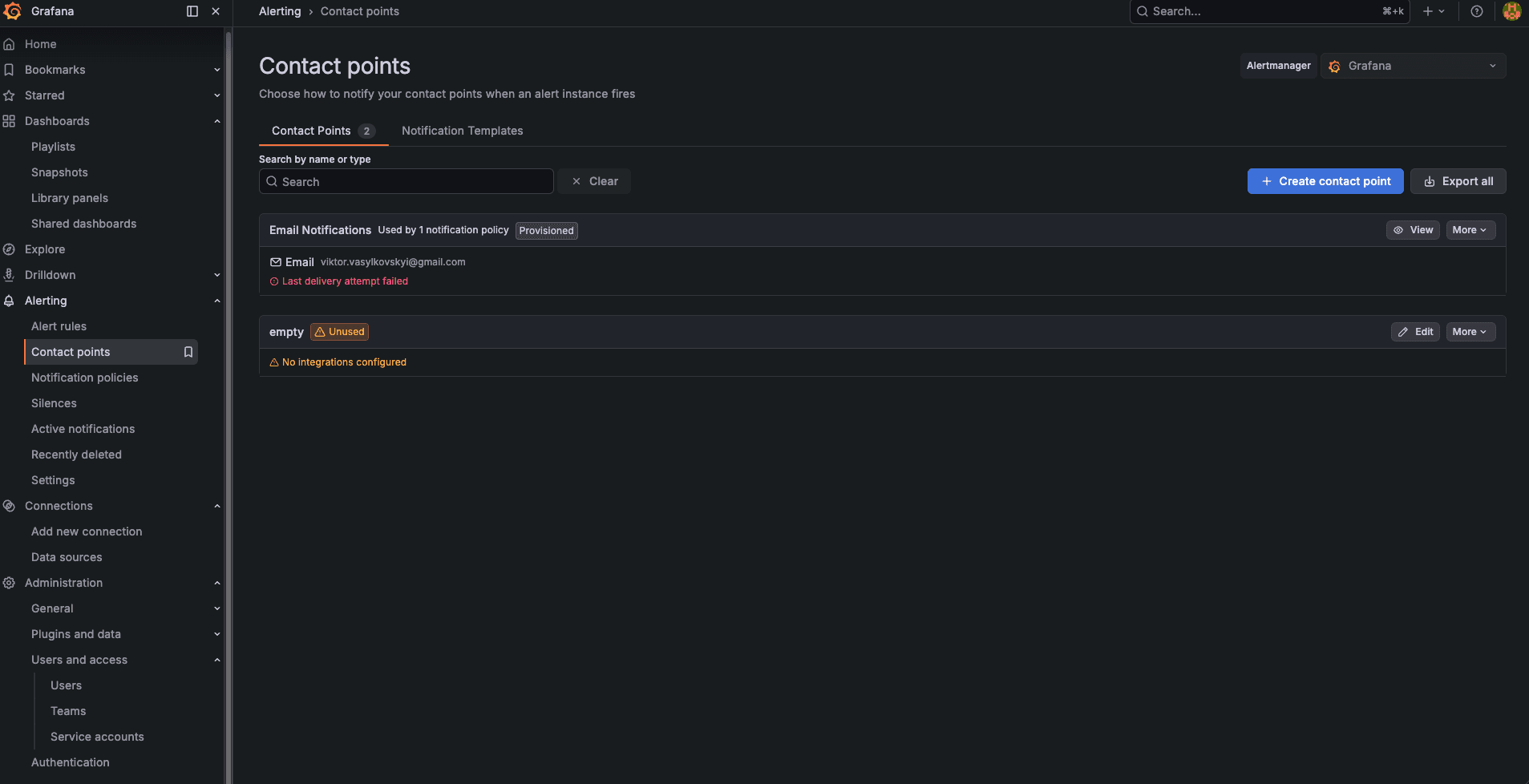Open the help question mark icon
Image resolution: width=1529 pixels, height=784 pixels.
(1477, 11)
